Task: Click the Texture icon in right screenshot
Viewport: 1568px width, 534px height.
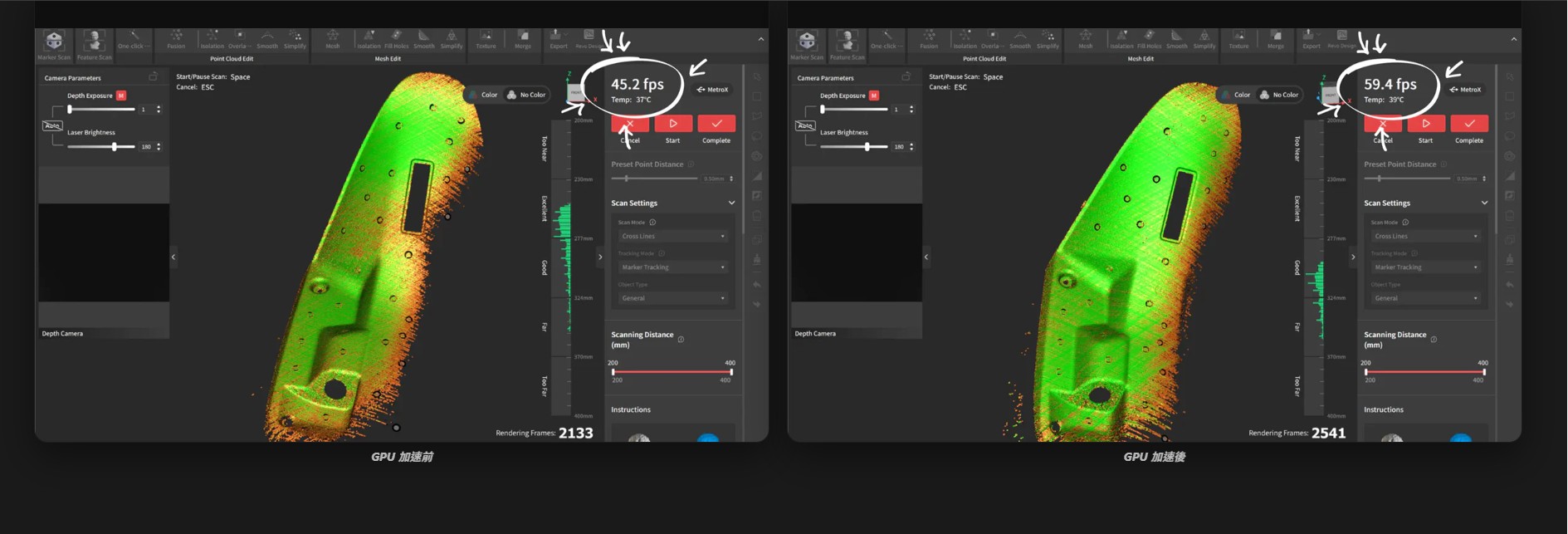Action: [x=1238, y=40]
